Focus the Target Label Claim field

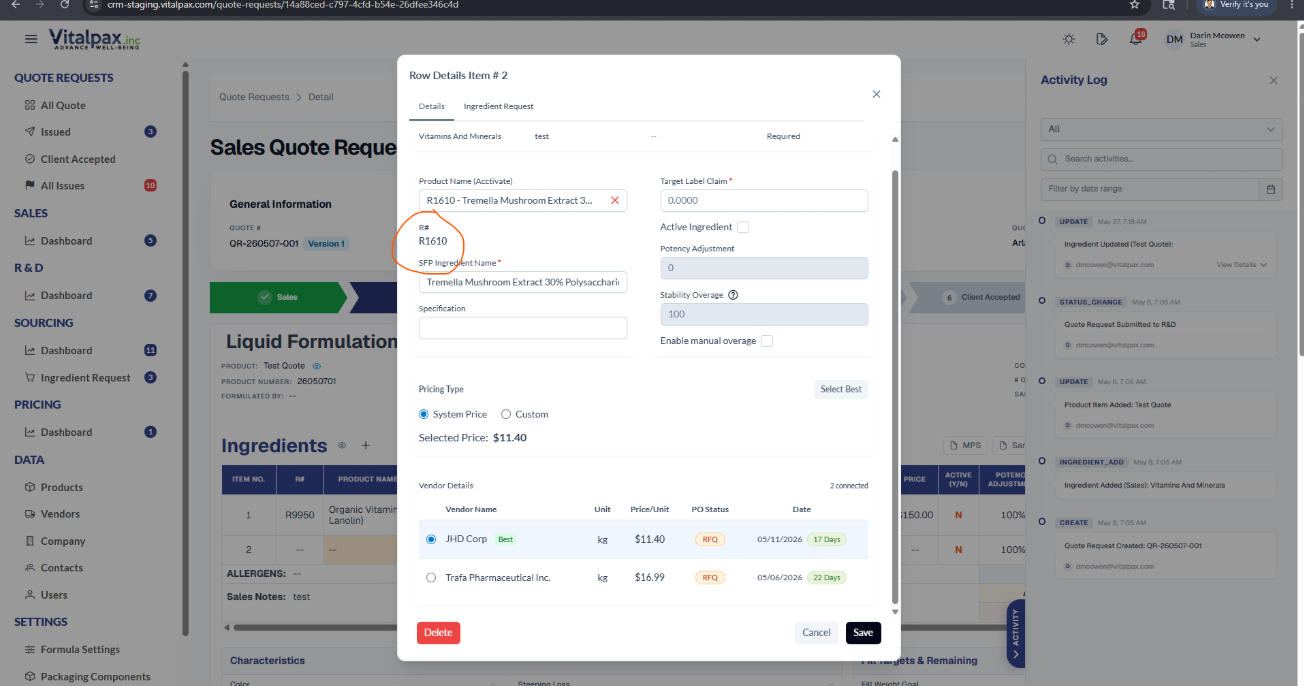tap(764, 200)
